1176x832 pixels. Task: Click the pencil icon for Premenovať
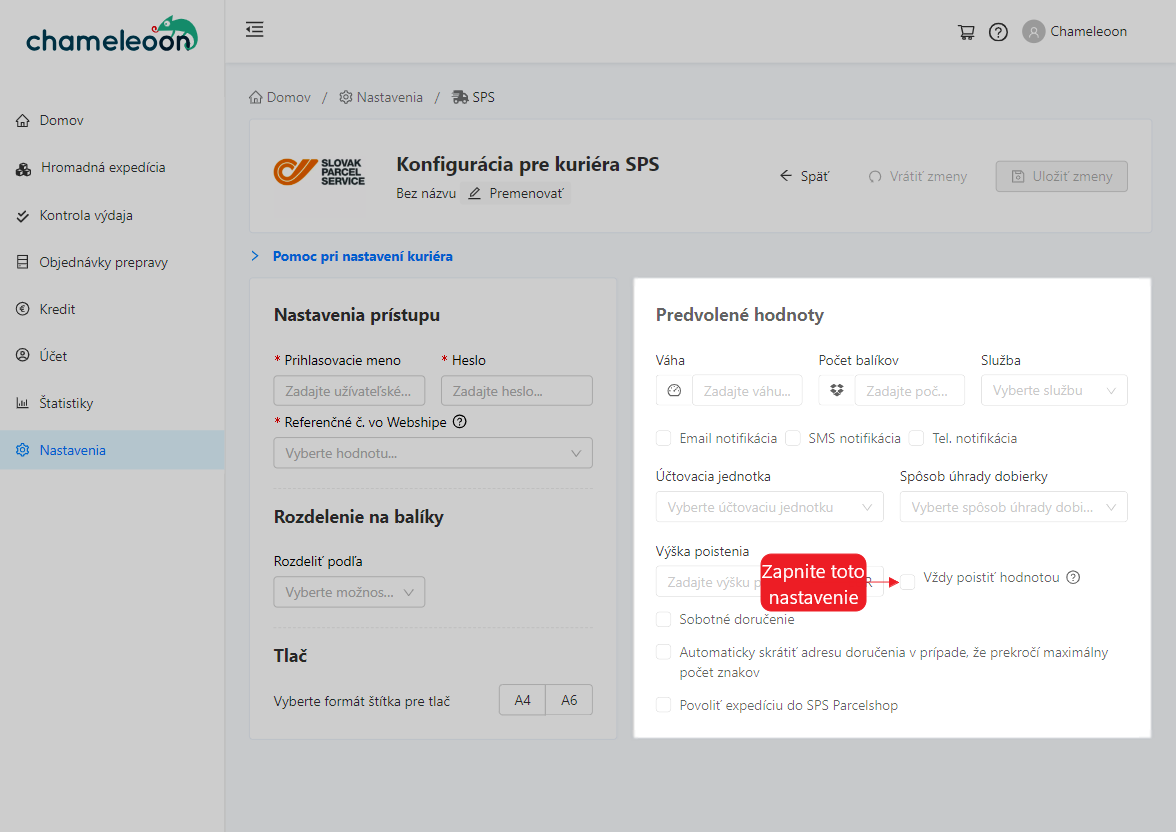(x=475, y=193)
